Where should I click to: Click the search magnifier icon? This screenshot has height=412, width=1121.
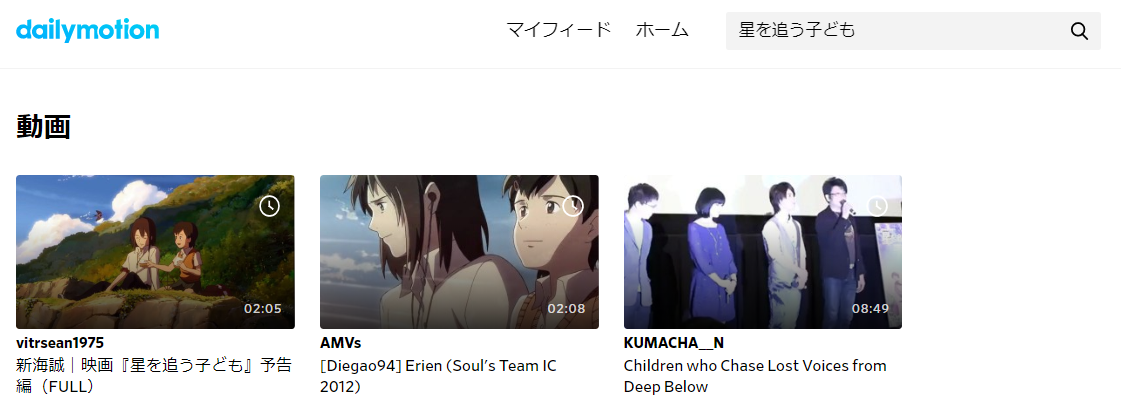click(x=1079, y=31)
